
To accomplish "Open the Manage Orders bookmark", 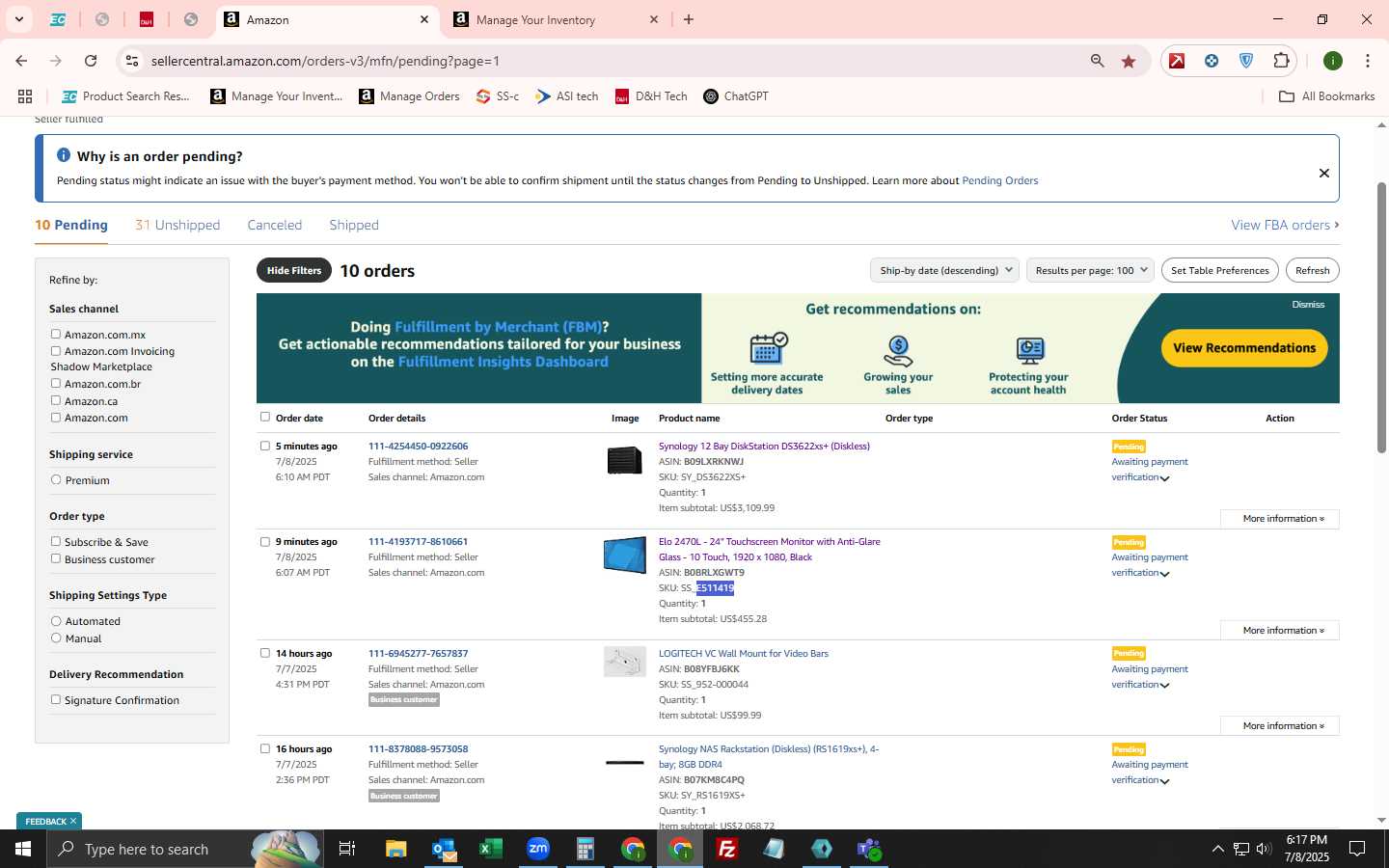I will (x=409, y=96).
